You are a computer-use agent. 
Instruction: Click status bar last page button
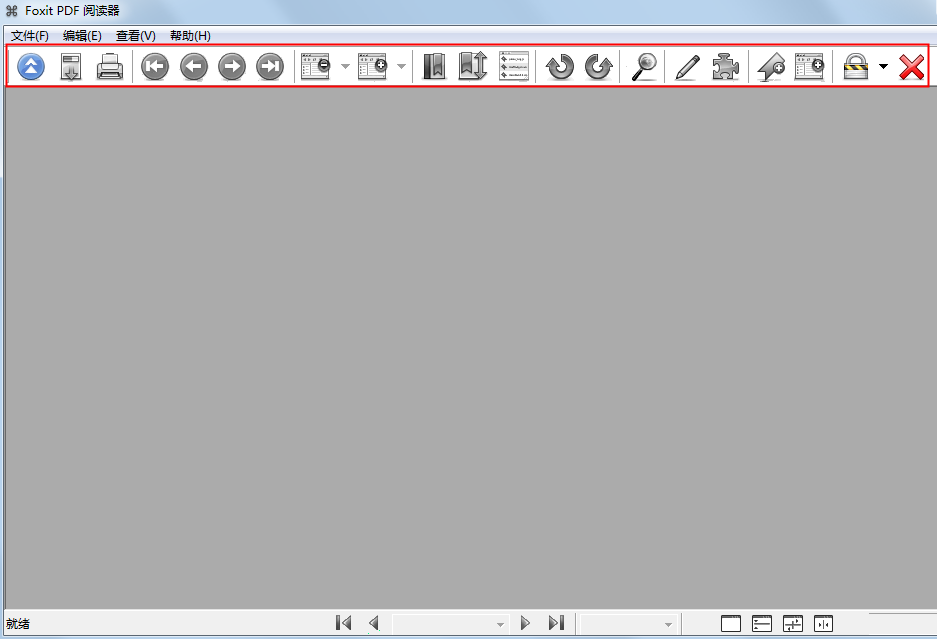[556, 623]
